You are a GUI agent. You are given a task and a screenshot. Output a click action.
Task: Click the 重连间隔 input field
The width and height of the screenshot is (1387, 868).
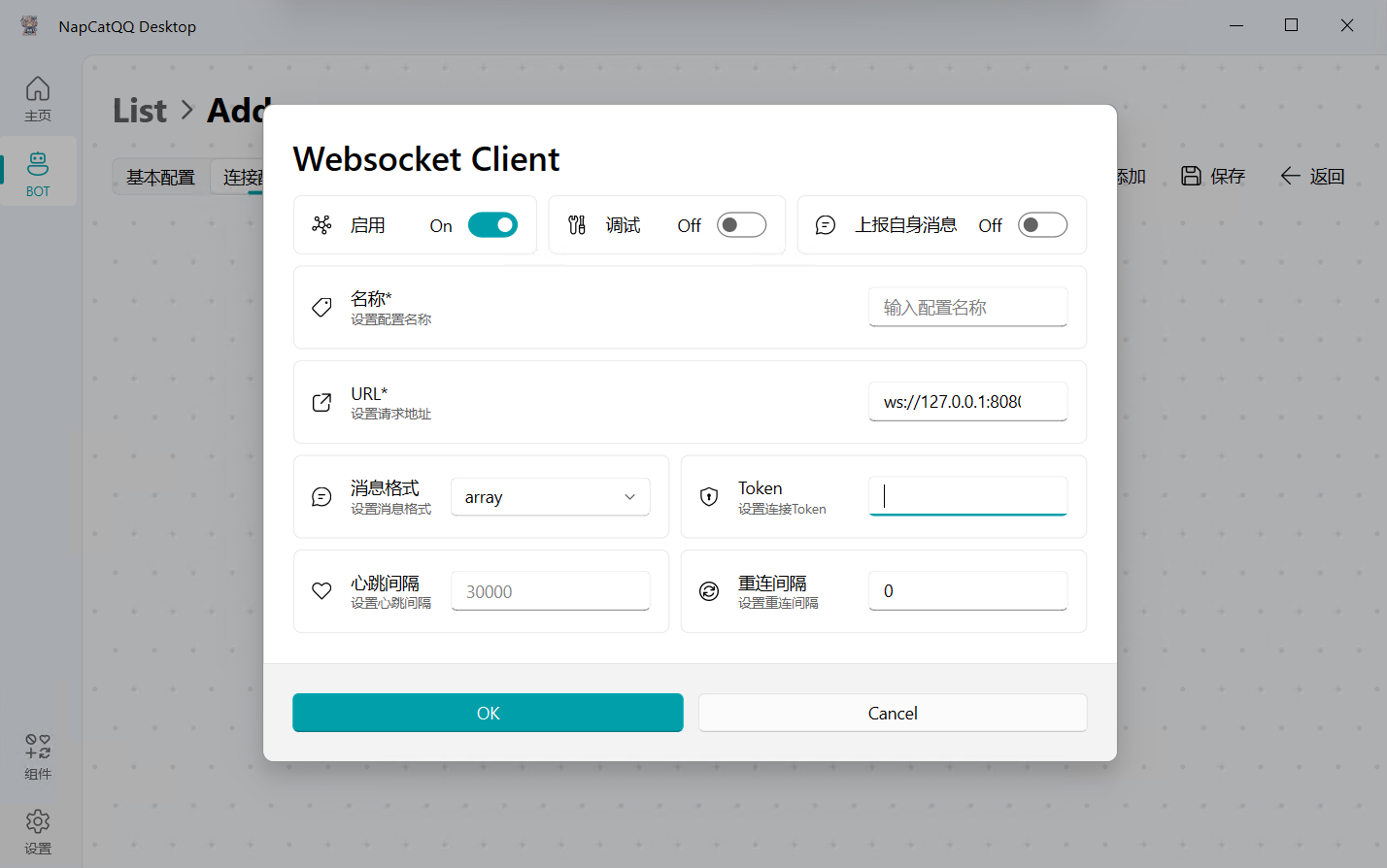pos(967,591)
